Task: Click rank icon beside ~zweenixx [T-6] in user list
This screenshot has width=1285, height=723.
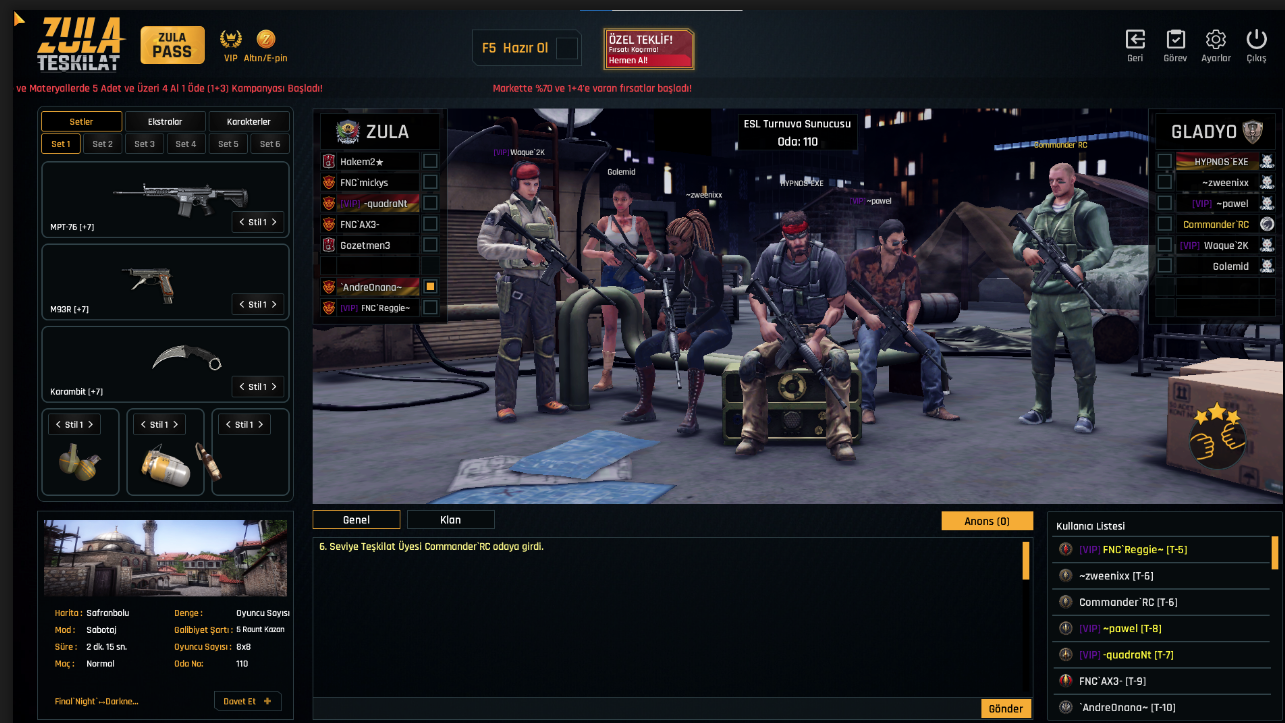Action: coord(1066,575)
